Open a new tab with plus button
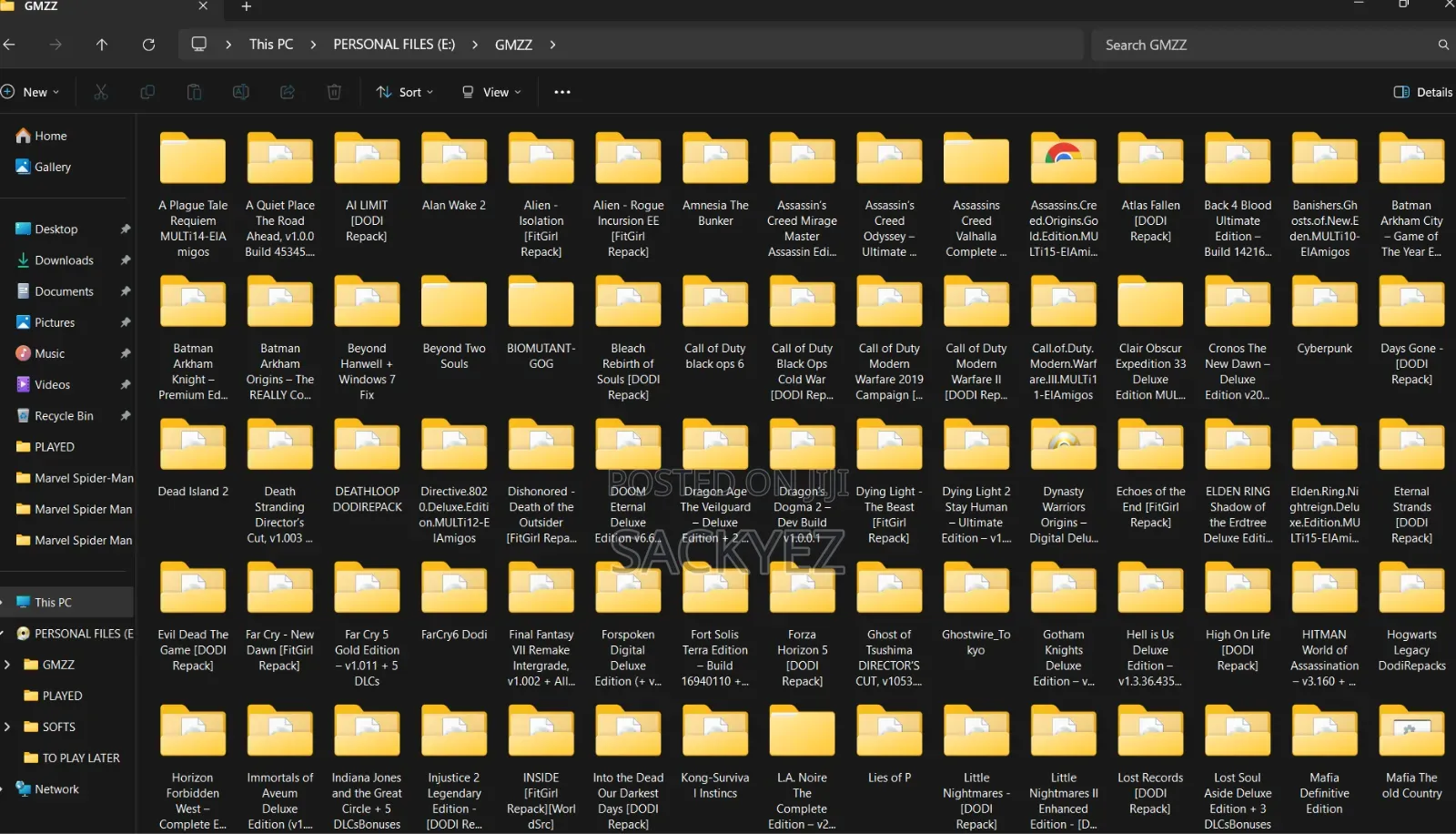 pyautogui.click(x=246, y=6)
